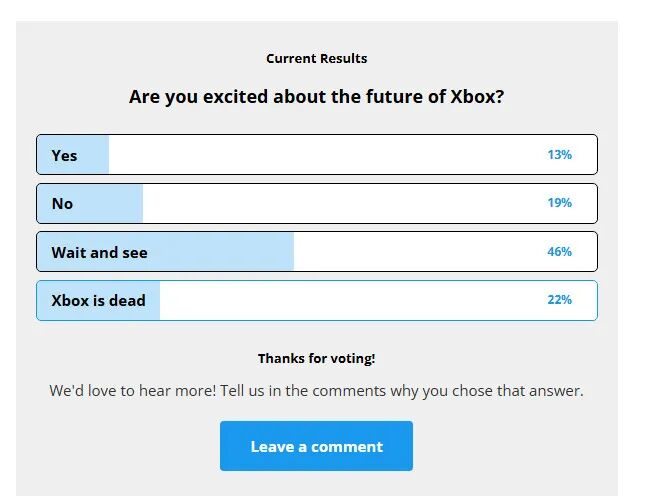This screenshot has height=497, width=651.
Task: Click the "Thanks for voting!" message
Action: pos(316,358)
